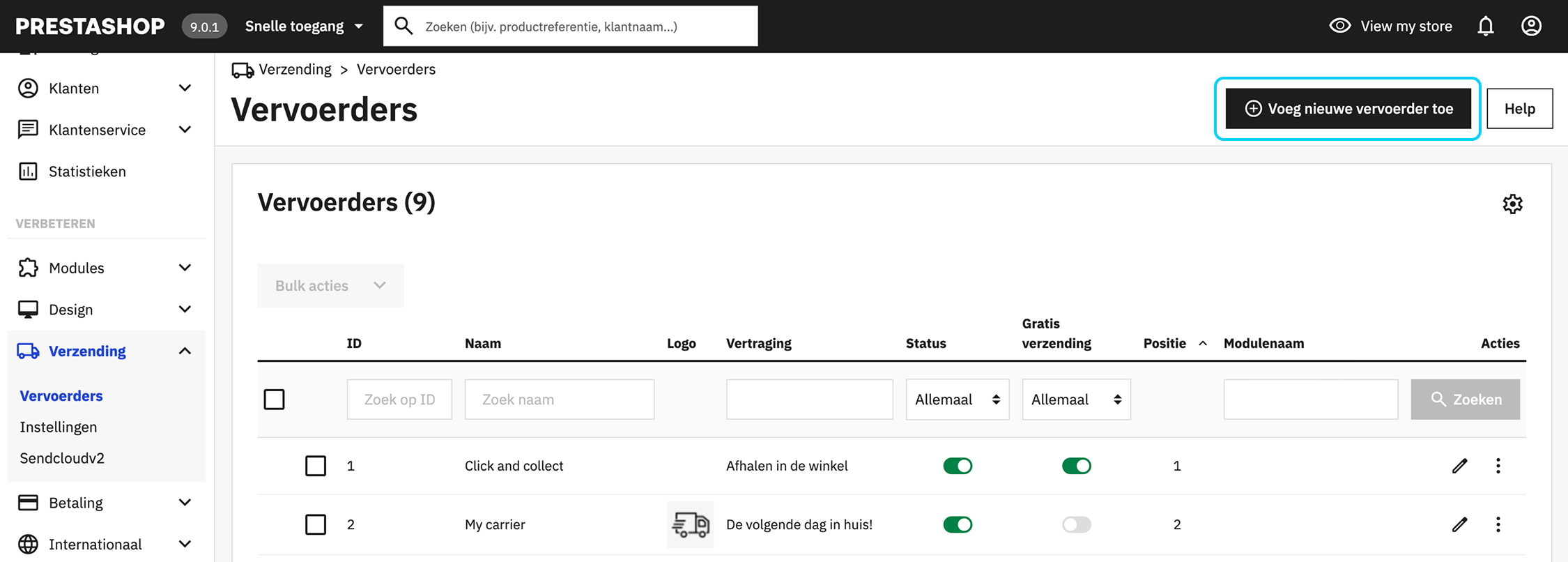This screenshot has width=1568, height=562.
Task: Toggle Gratis verzending for Click and collect
Action: click(x=1076, y=466)
